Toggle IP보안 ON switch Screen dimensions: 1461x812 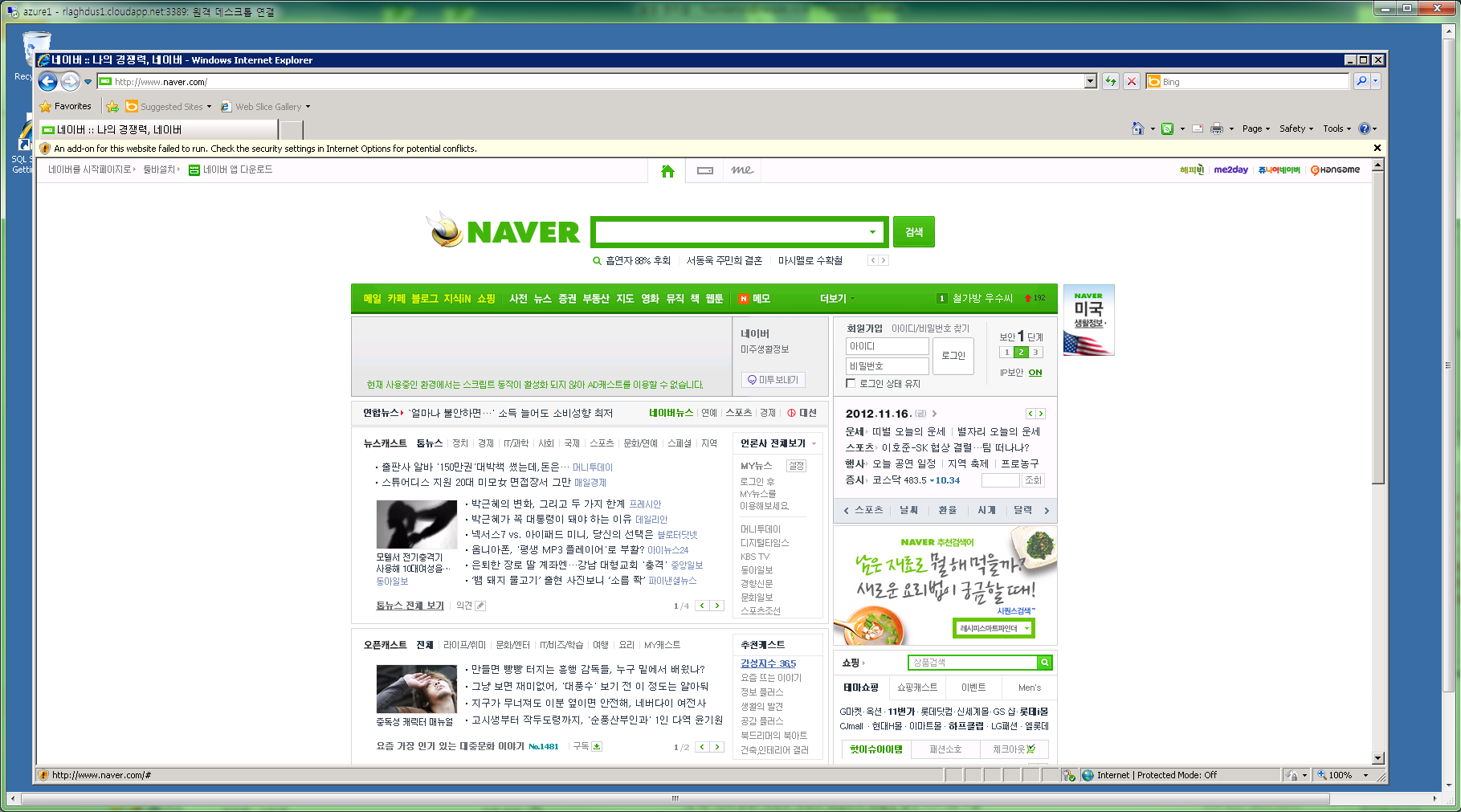pyautogui.click(x=1035, y=373)
